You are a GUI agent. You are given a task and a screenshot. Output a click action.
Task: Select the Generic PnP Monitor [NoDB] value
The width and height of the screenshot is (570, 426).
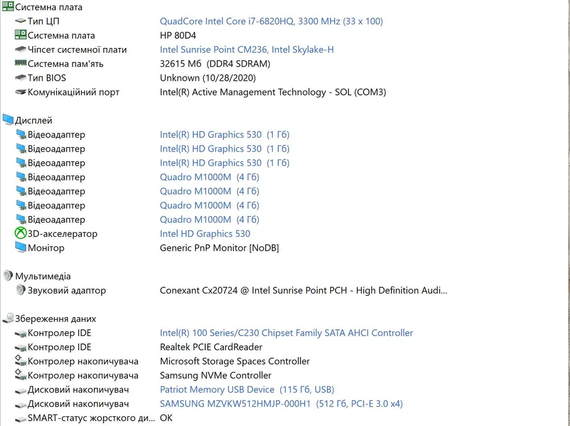[219, 248]
